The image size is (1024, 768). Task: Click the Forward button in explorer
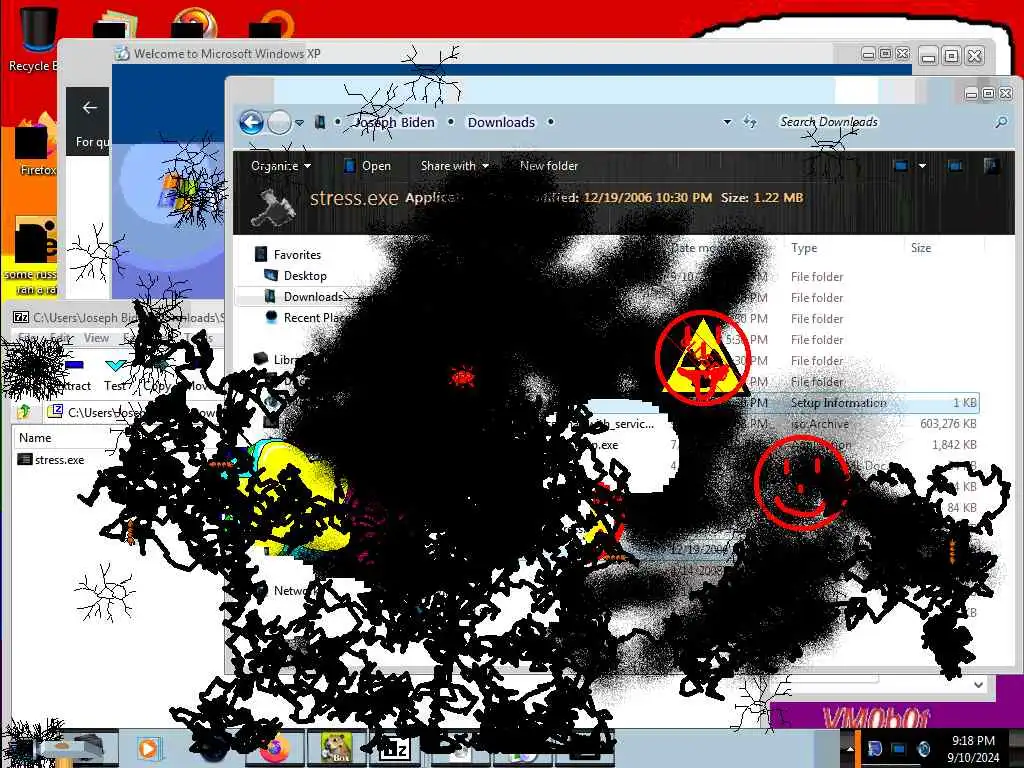(280, 122)
